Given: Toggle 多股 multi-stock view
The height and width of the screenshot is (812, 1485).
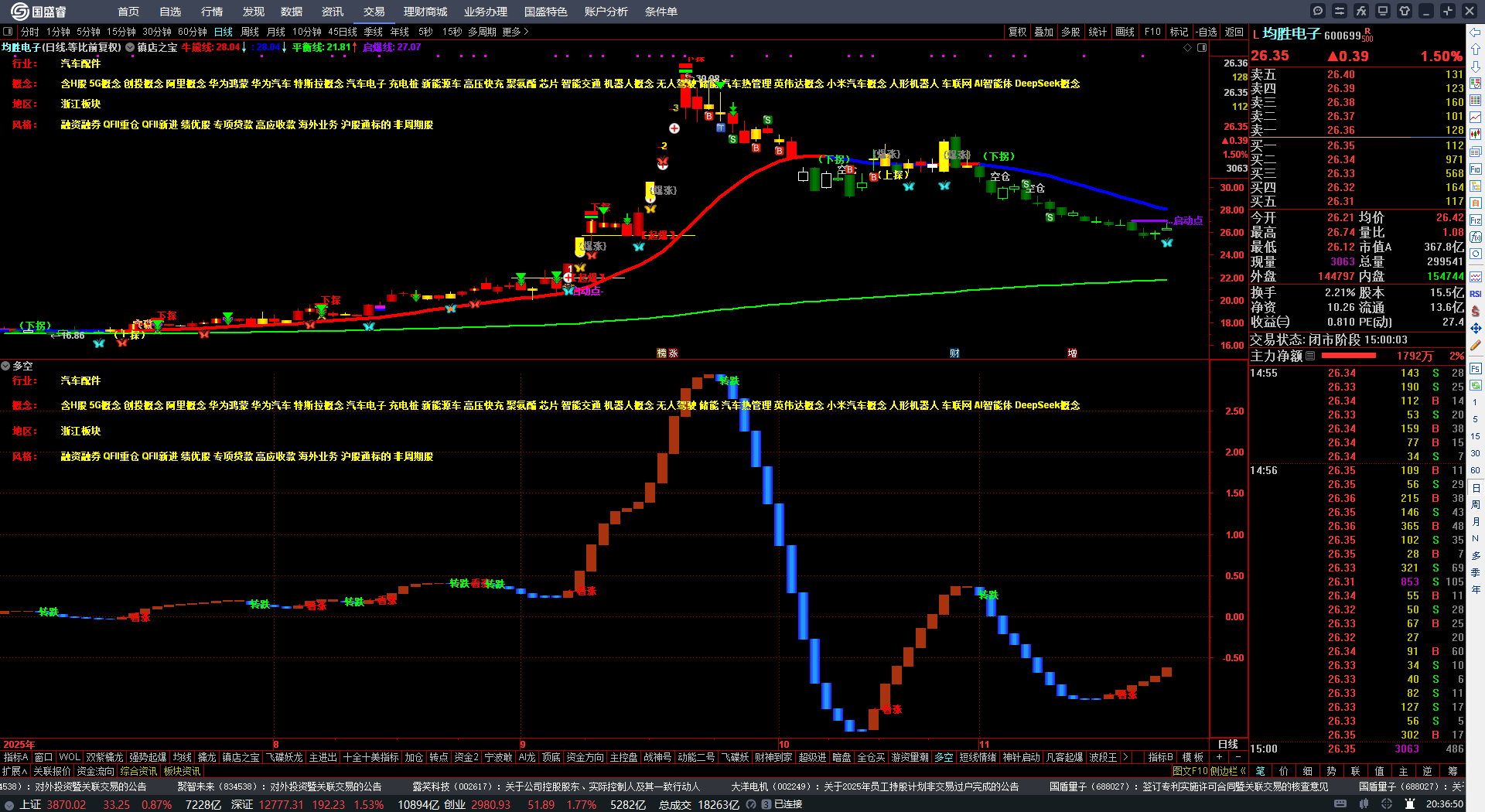Looking at the screenshot, I should pos(1070,32).
